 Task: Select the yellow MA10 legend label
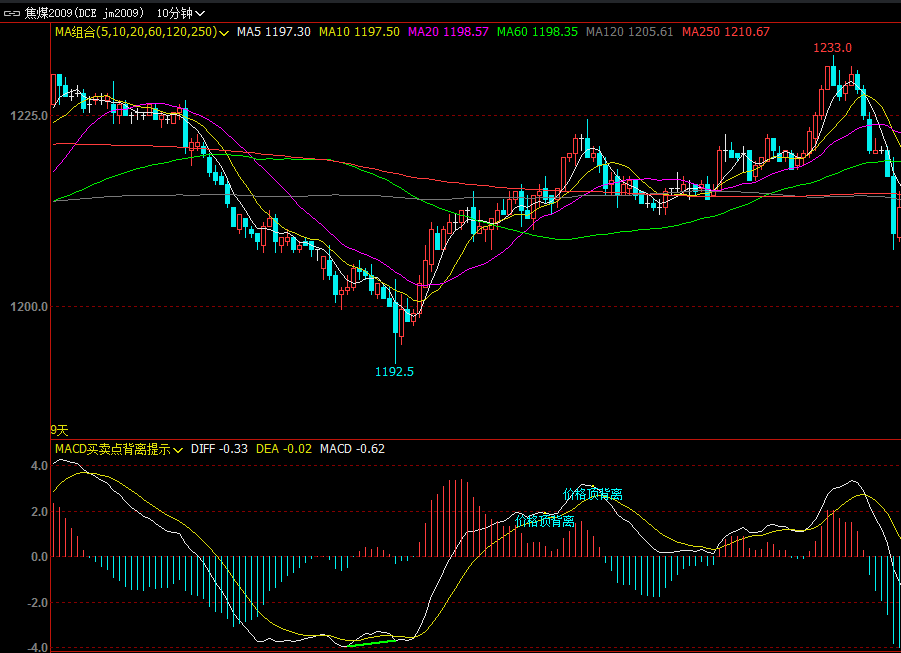(x=359, y=32)
